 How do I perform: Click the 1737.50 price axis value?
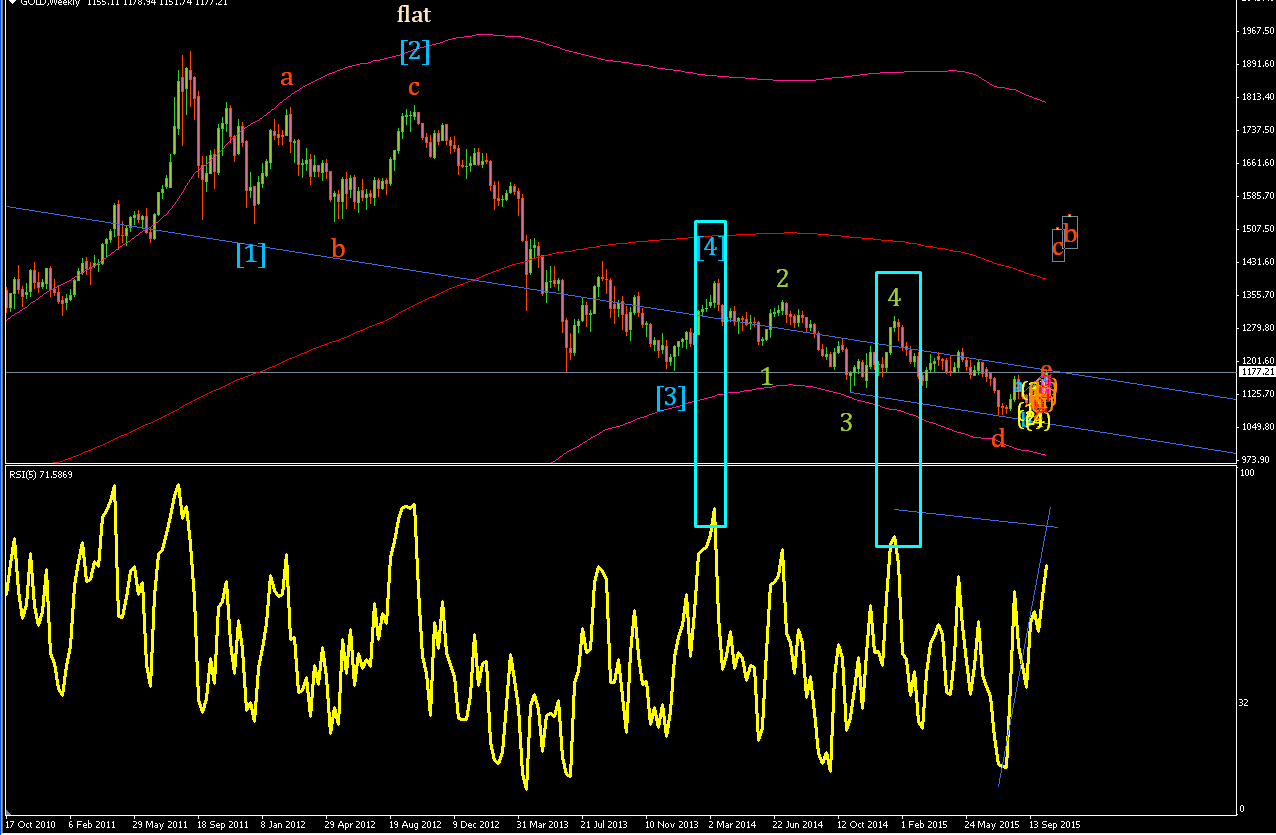tap(1256, 130)
